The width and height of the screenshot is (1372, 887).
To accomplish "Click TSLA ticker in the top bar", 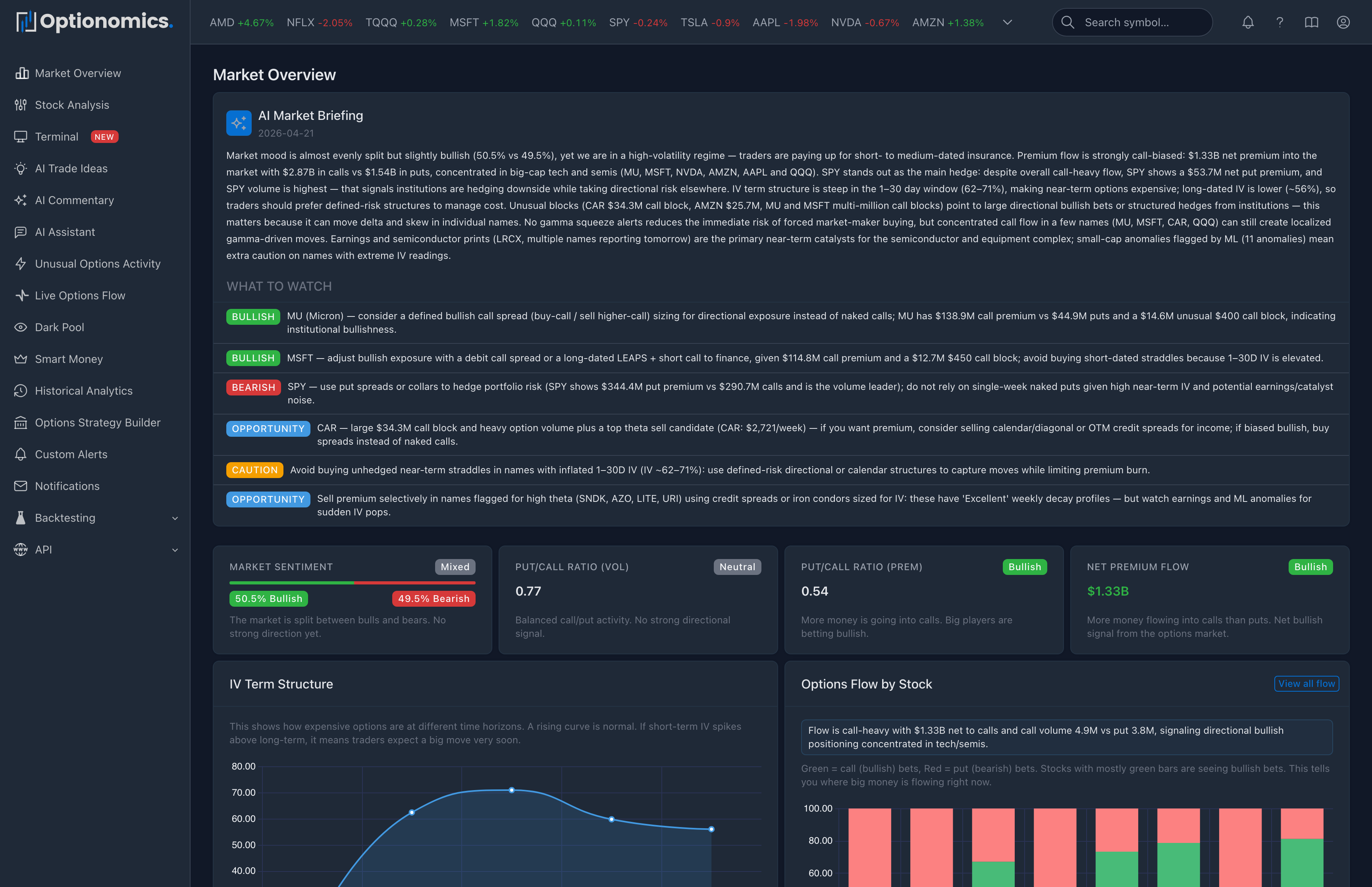I will [710, 23].
